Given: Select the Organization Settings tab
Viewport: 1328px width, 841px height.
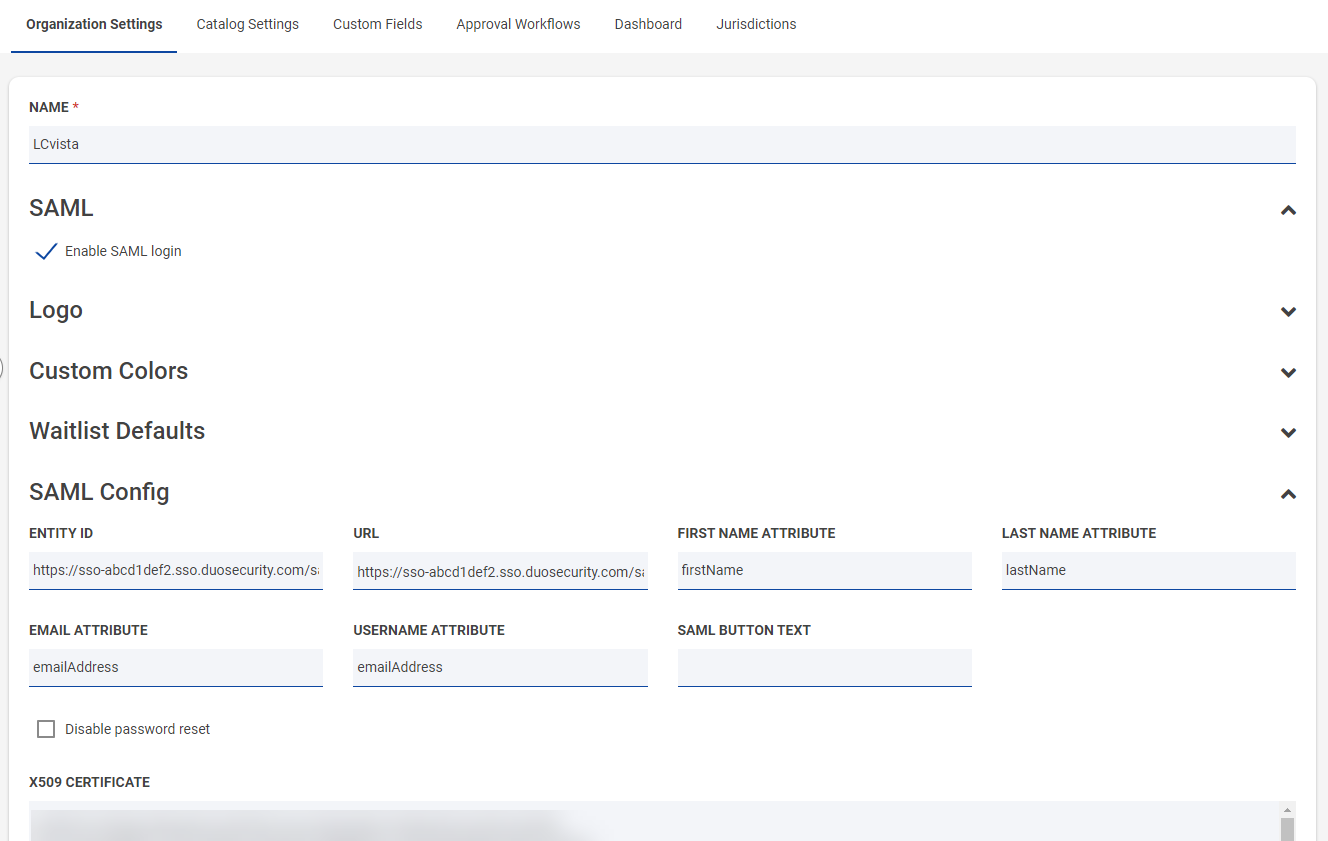Looking at the screenshot, I should 94,24.
